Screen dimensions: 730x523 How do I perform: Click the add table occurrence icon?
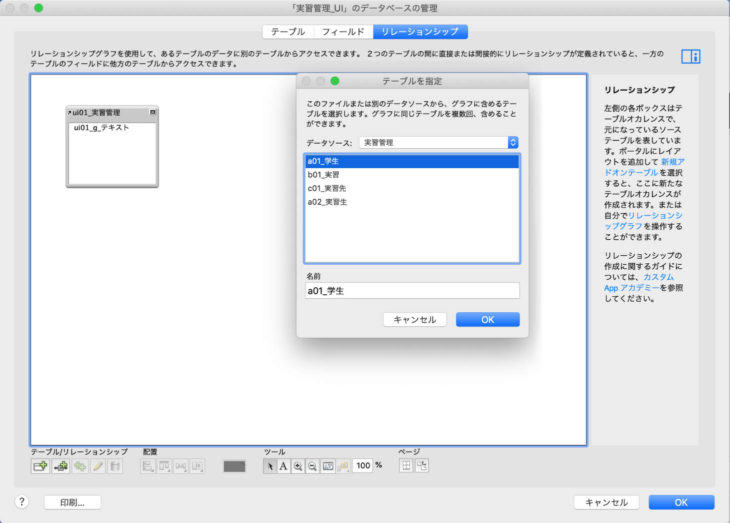click(x=40, y=466)
